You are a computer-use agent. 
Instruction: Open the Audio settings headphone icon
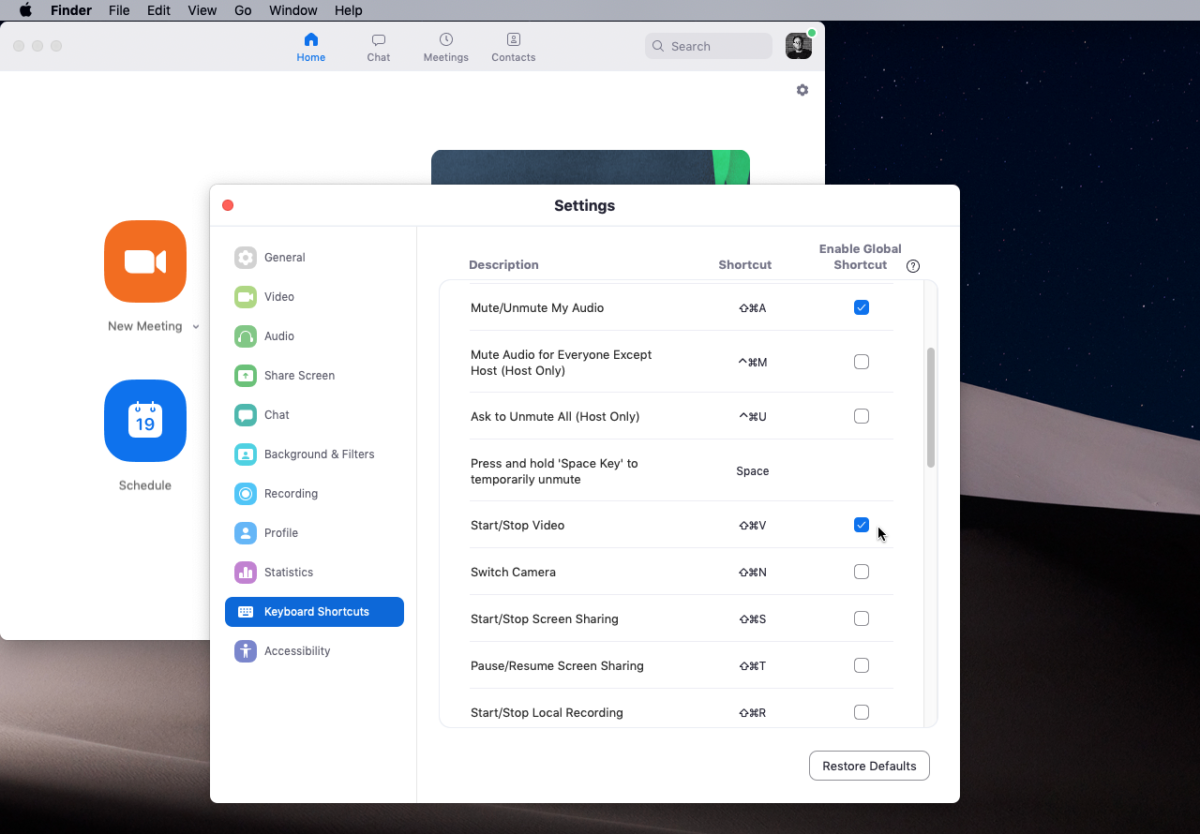[245, 336]
